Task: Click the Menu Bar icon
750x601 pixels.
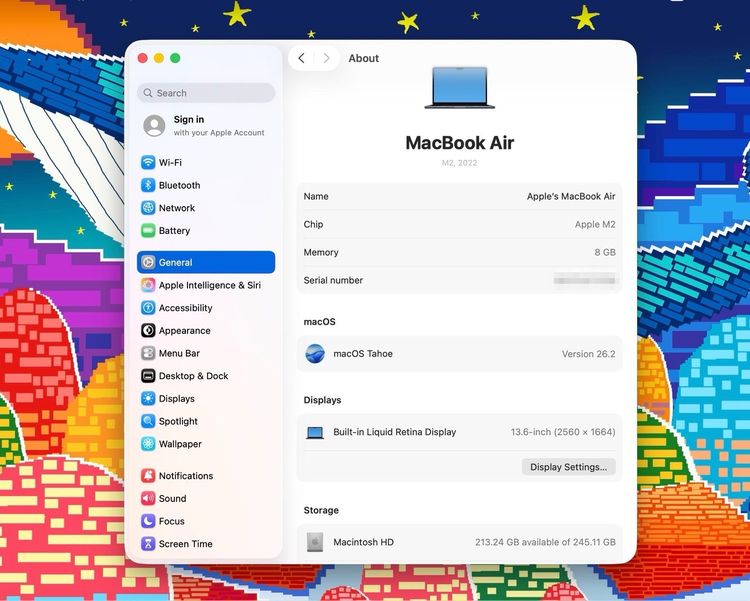Action: pyautogui.click(x=148, y=353)
